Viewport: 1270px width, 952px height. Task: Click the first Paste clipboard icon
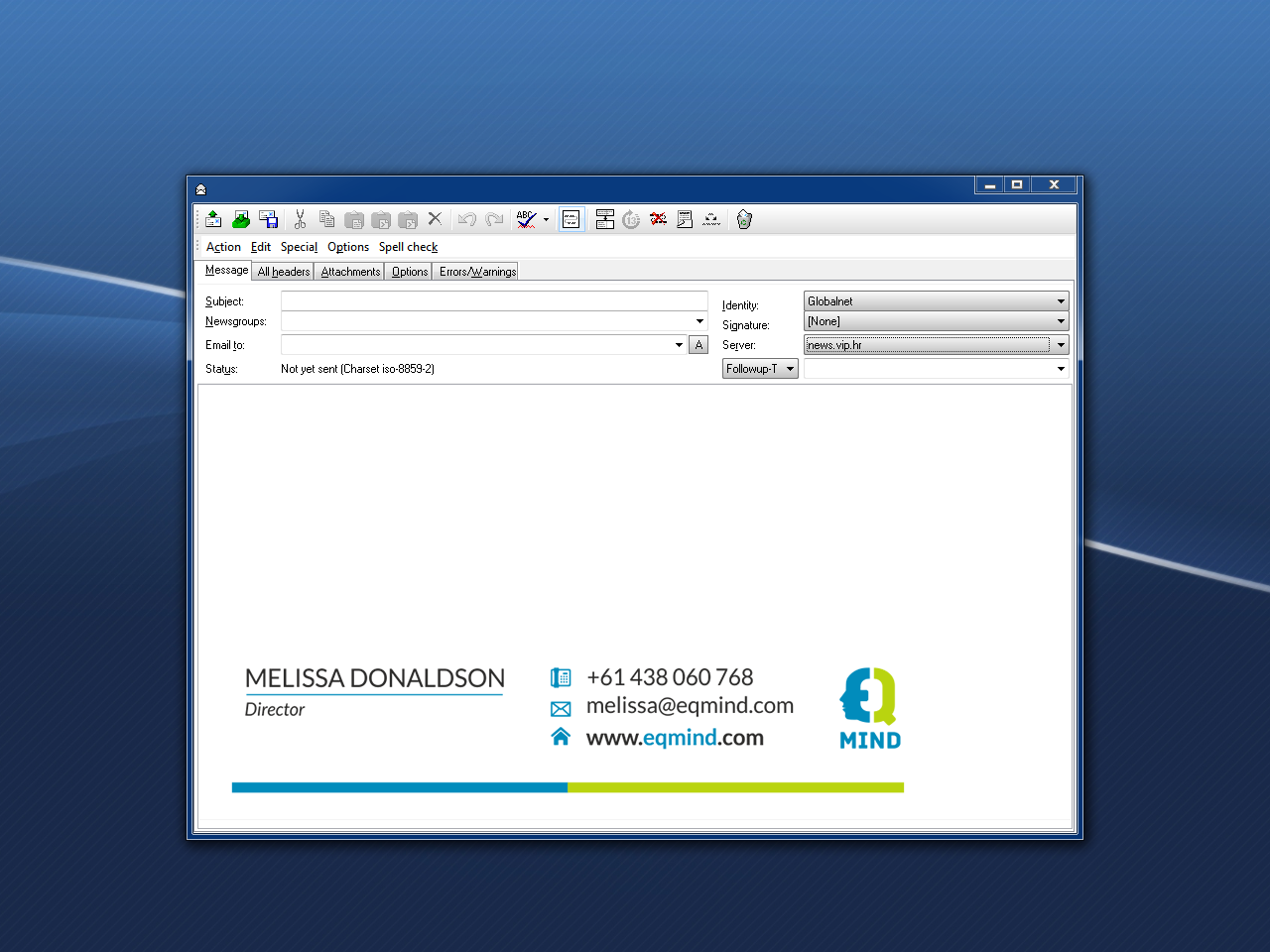click(353, 219)
